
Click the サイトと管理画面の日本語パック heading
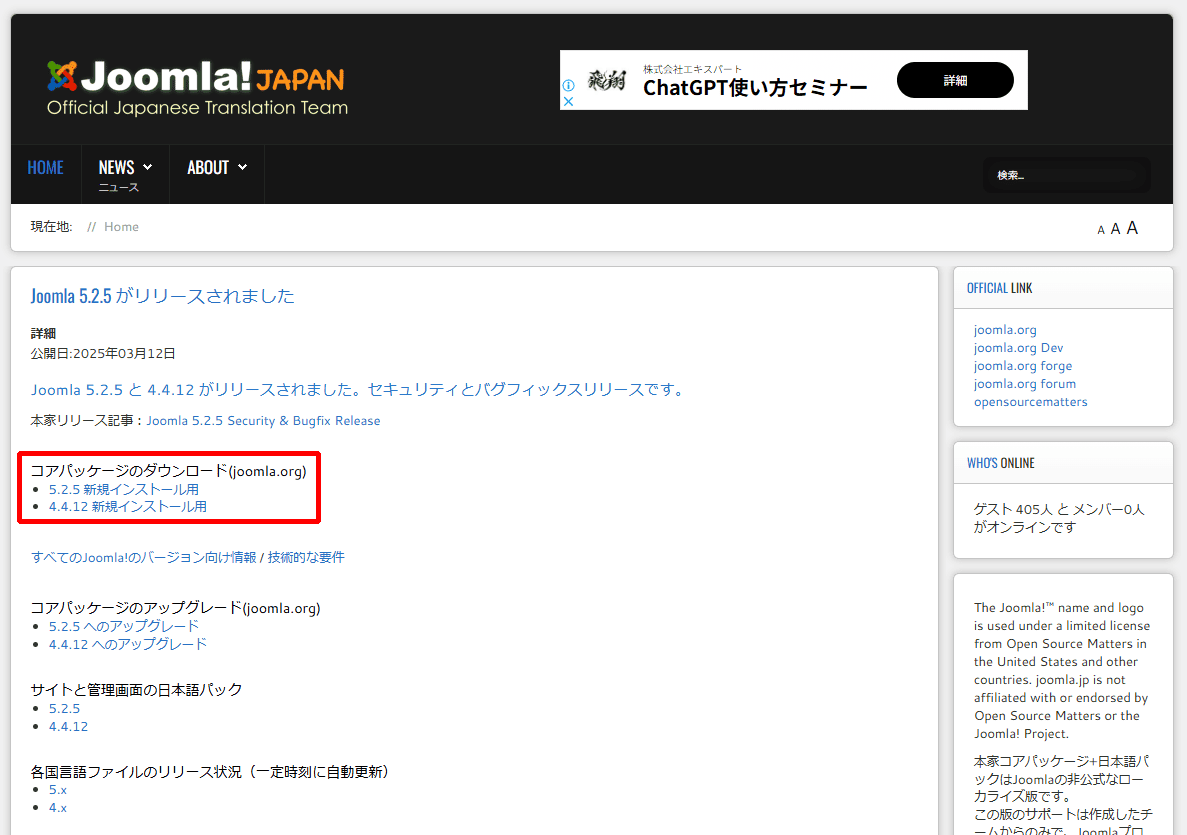[136, 690]
